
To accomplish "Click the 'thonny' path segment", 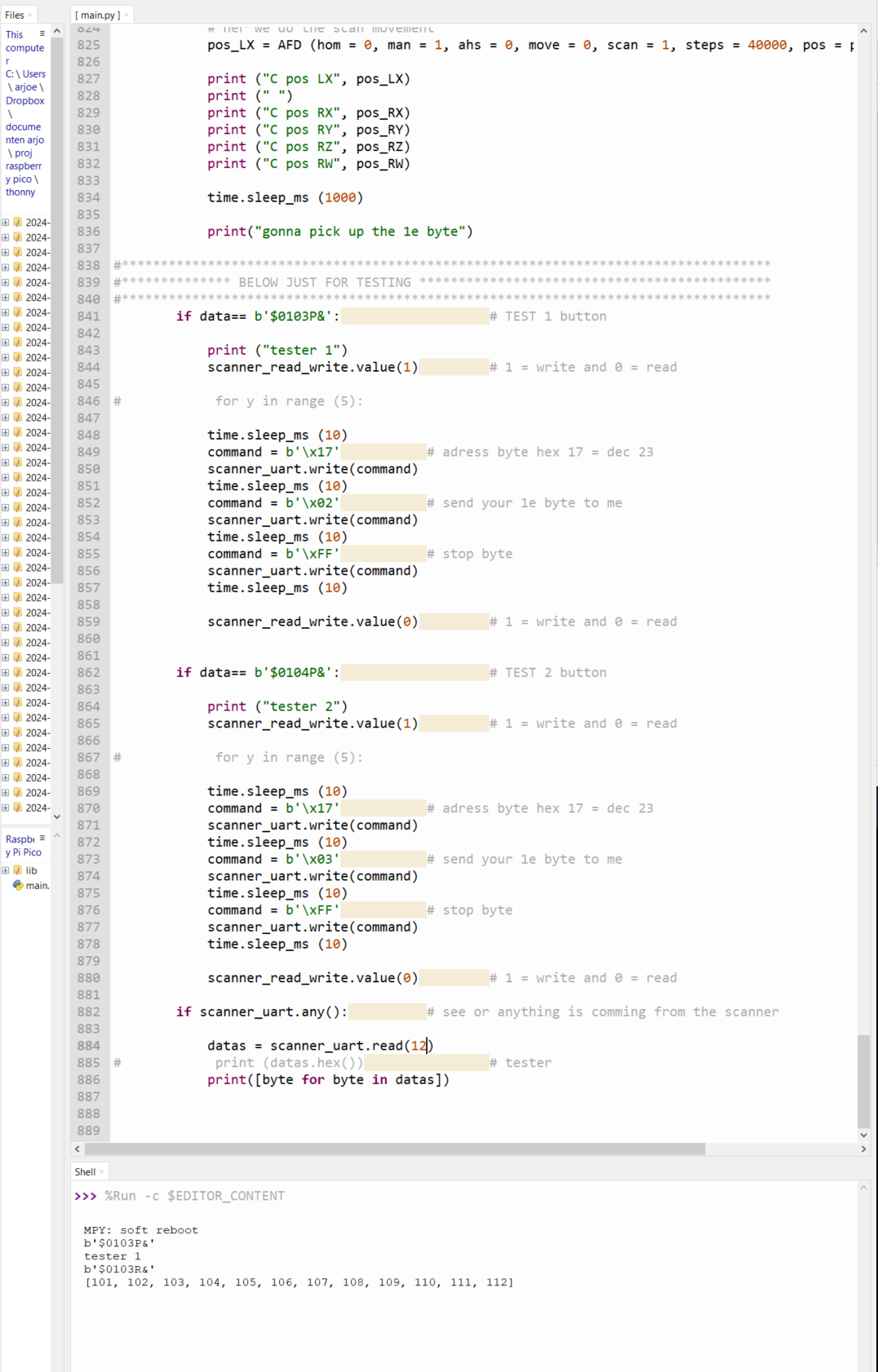I will click(x=20, y=192).
